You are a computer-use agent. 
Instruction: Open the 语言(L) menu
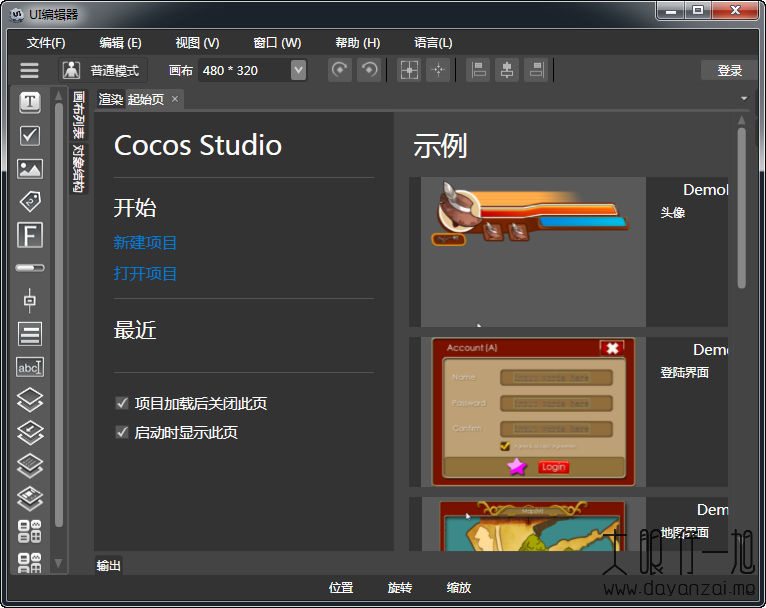point(433,43)
